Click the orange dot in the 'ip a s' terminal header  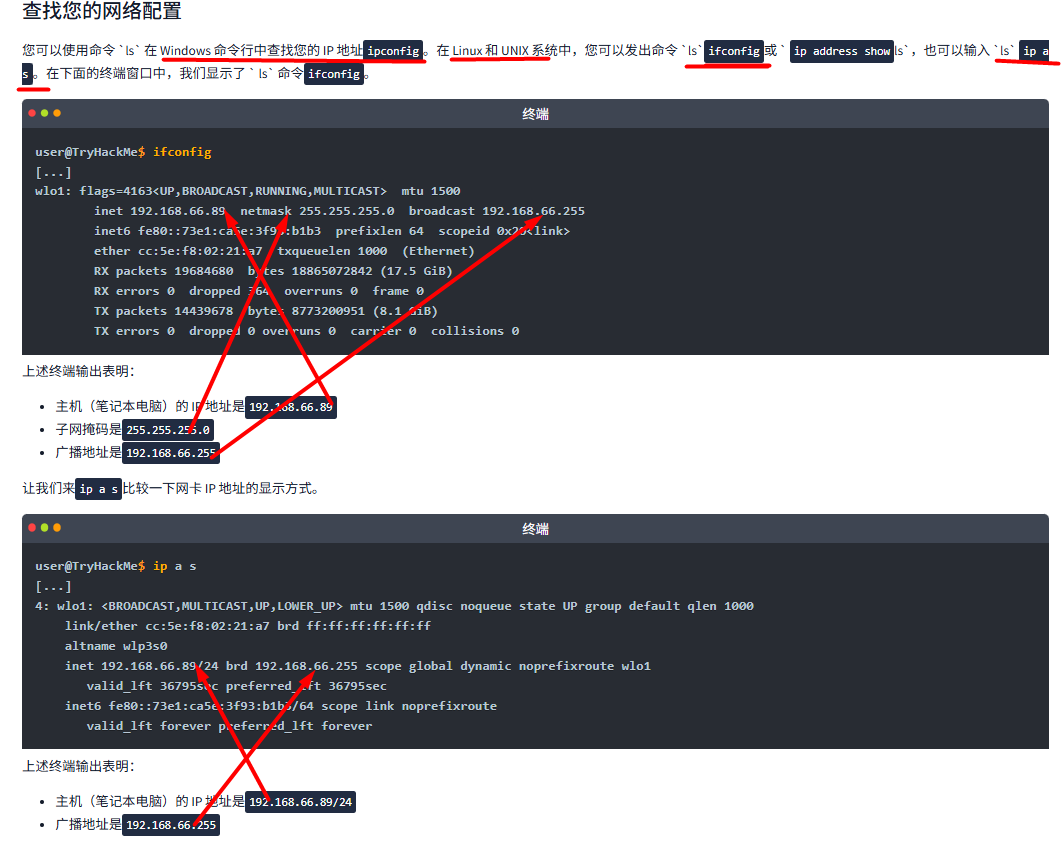tap(57, 527)
